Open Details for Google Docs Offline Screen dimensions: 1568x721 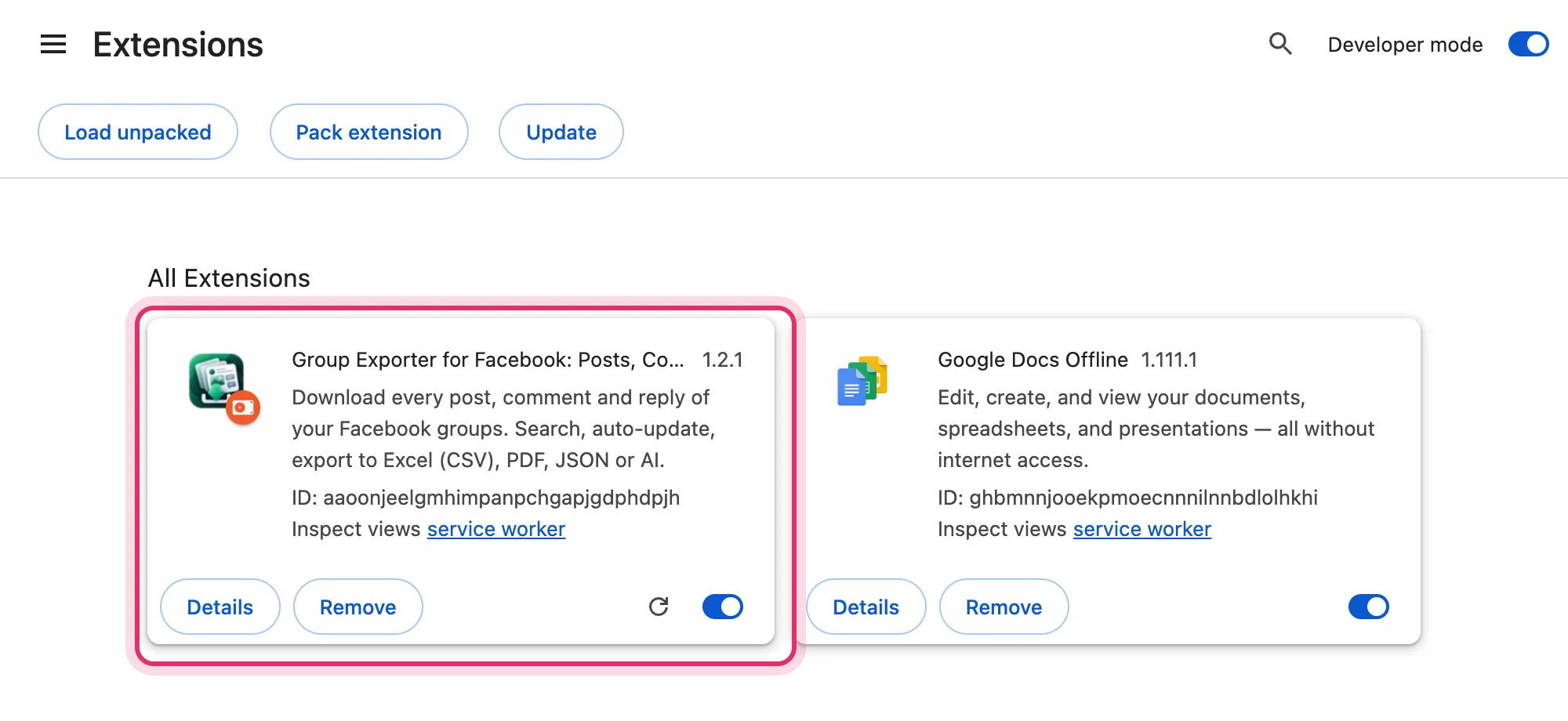[x=866, y=607]
